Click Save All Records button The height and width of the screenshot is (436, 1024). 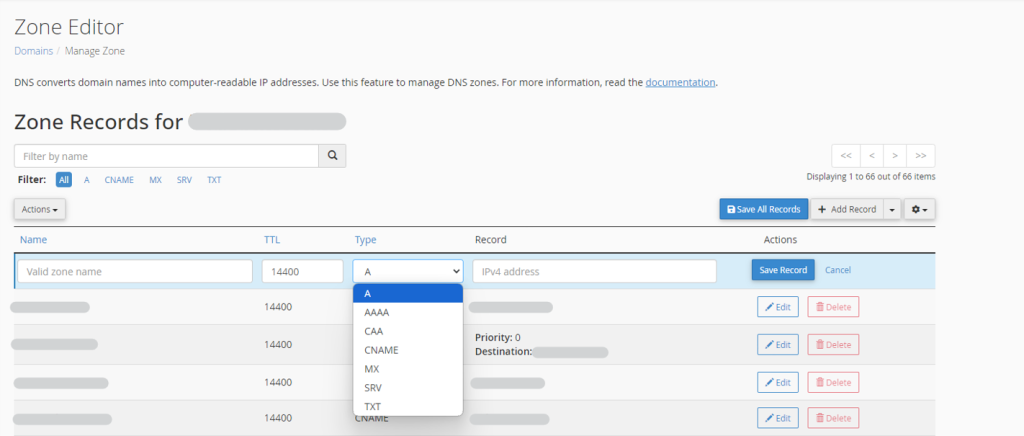762,209
